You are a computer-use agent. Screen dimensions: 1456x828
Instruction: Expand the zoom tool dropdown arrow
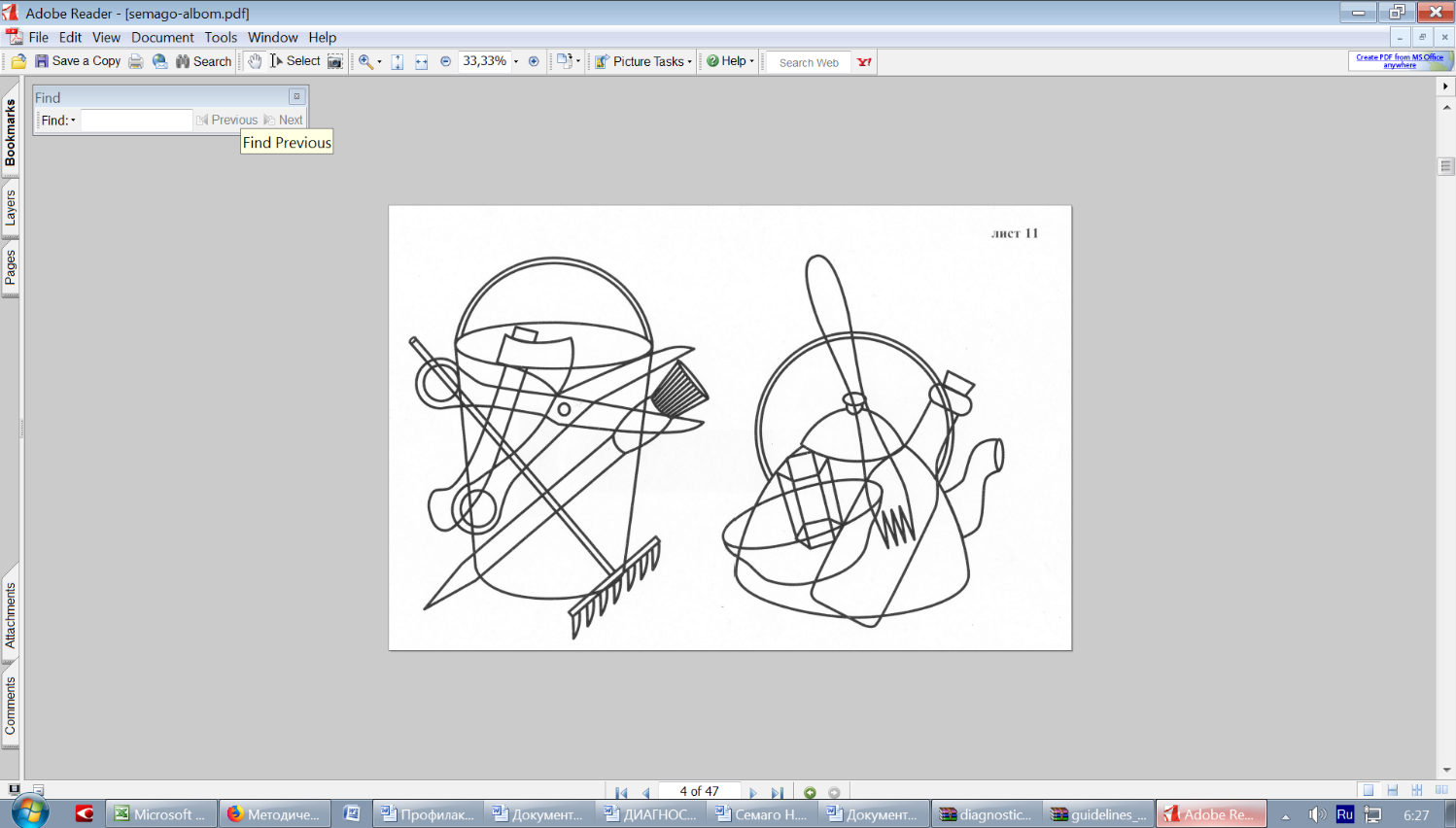379,61
